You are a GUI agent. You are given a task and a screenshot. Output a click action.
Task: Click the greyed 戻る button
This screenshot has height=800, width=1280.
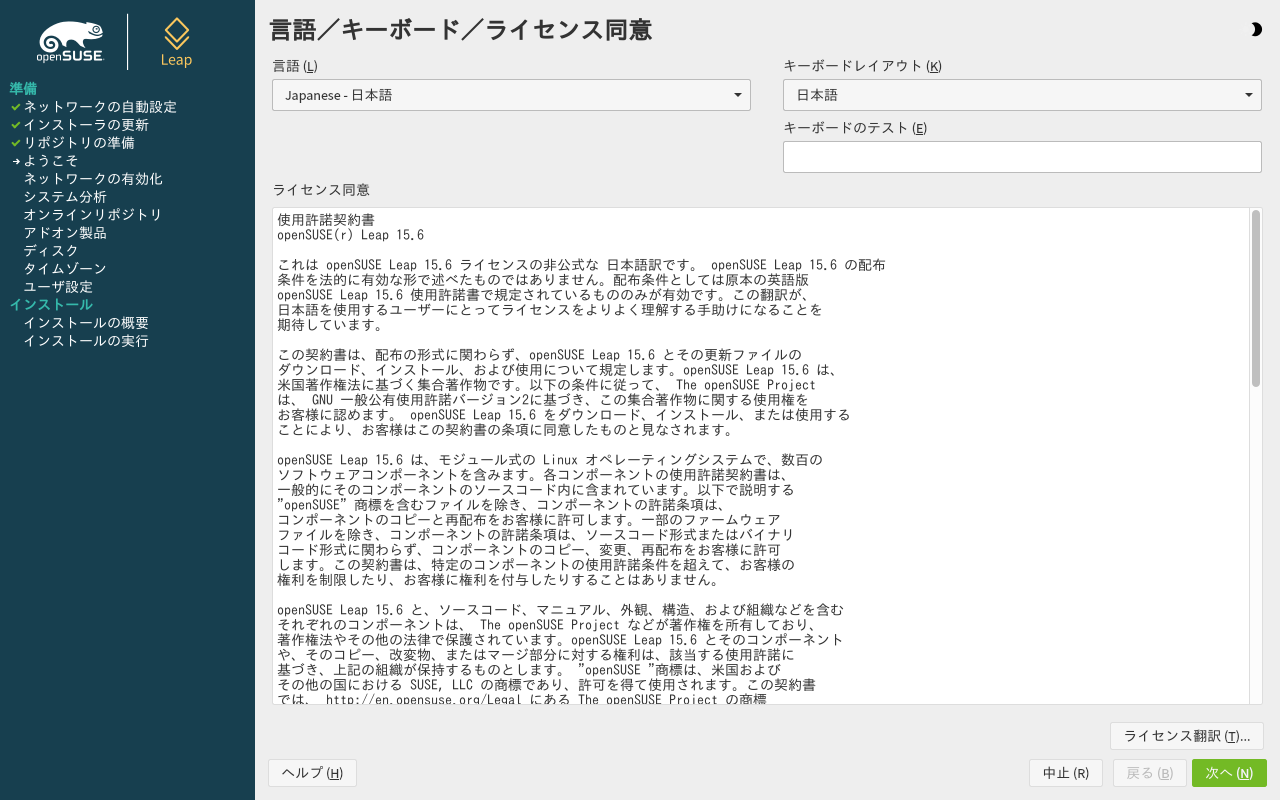[x=1149, y=773]
